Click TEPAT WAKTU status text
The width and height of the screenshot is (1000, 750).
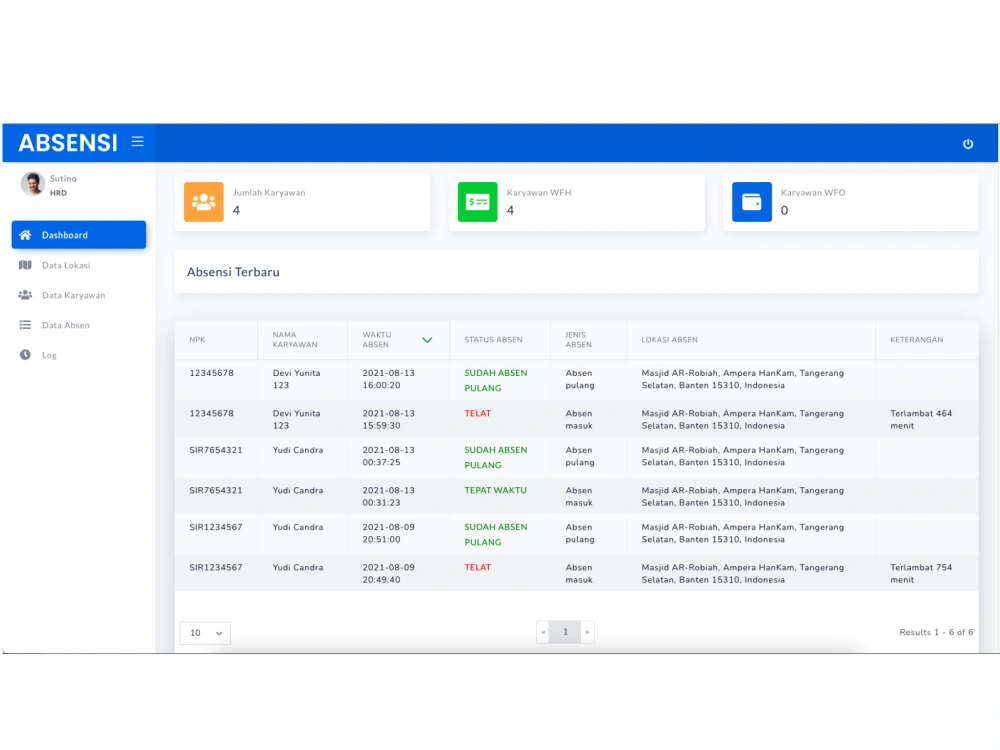click(496, 490)
